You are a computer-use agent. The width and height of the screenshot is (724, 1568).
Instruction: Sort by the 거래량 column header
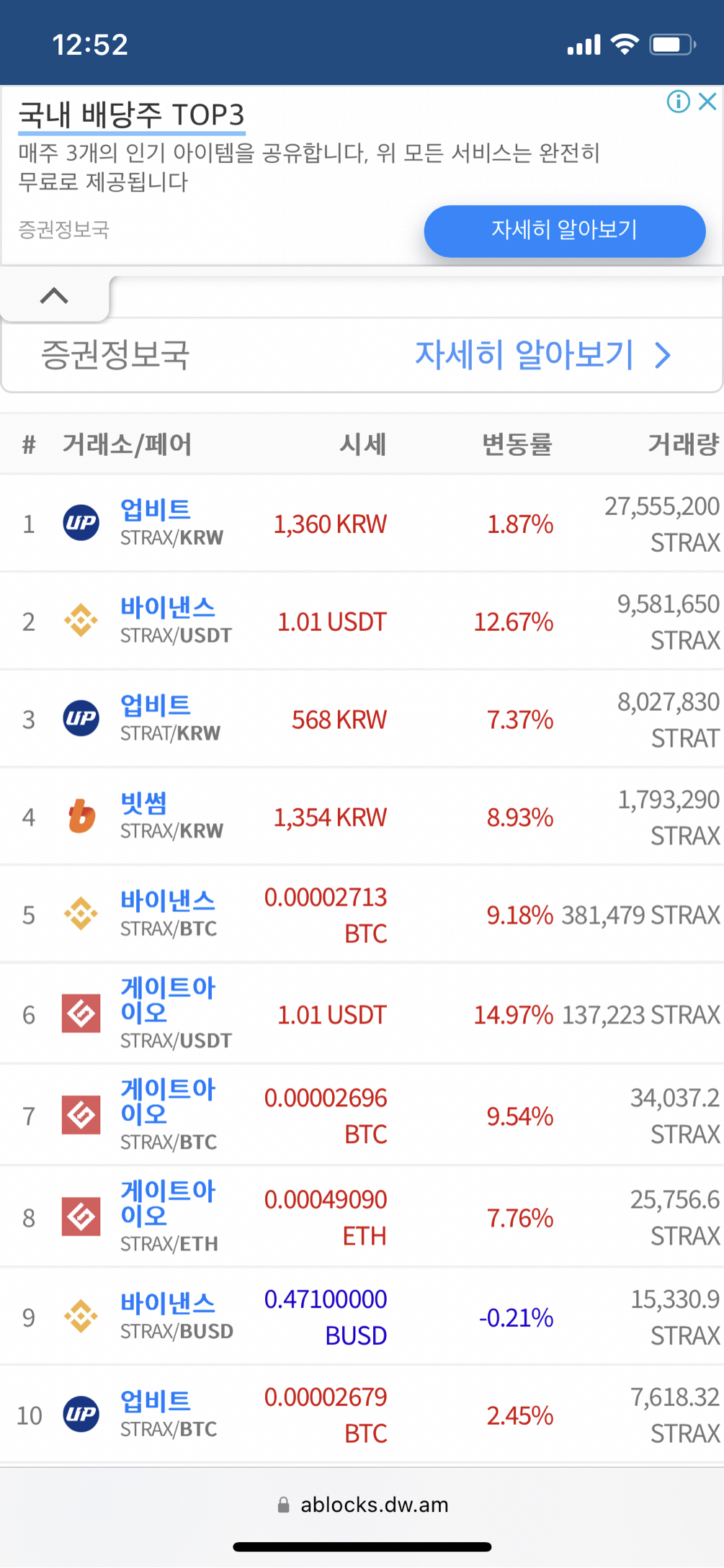(683, 444)
